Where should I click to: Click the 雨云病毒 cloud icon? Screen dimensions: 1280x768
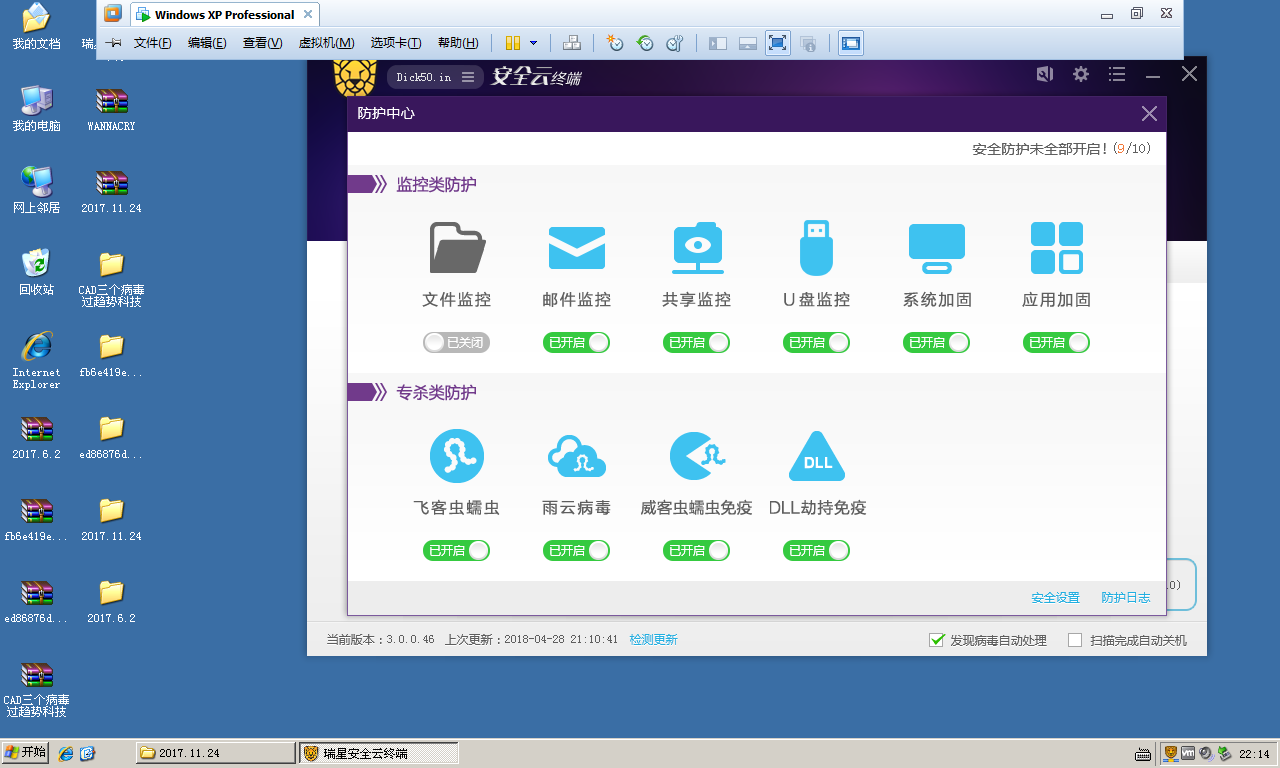click(x=577, y=456)
